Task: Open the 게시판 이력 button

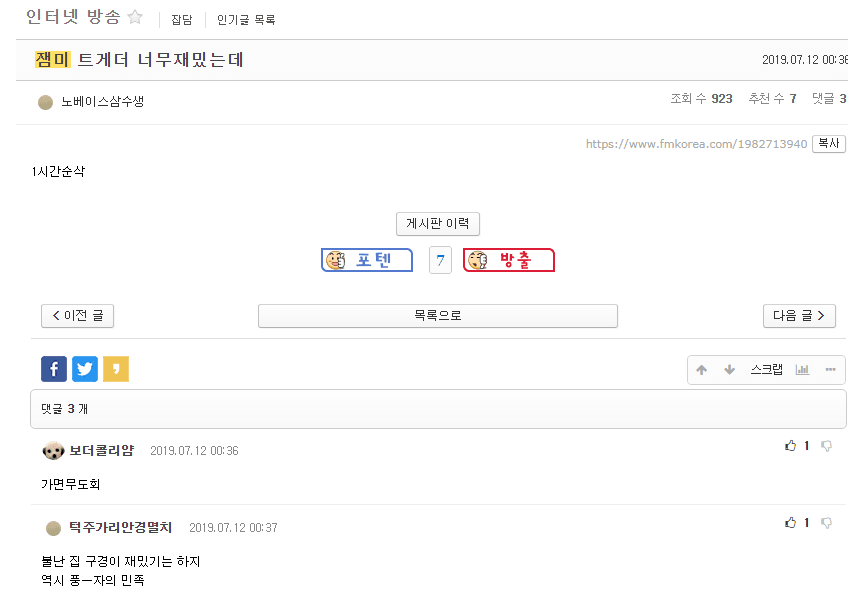Action: [438, 224]
